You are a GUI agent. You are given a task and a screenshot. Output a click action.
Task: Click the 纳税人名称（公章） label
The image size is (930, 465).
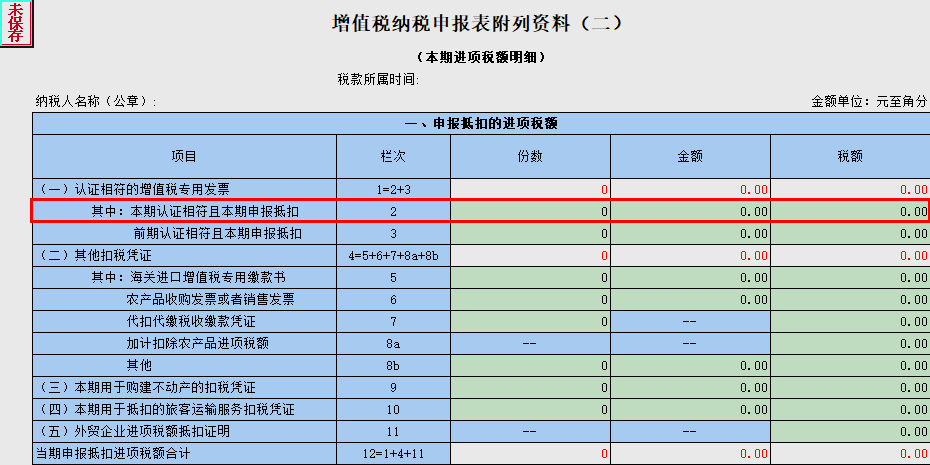click(96, 102)
